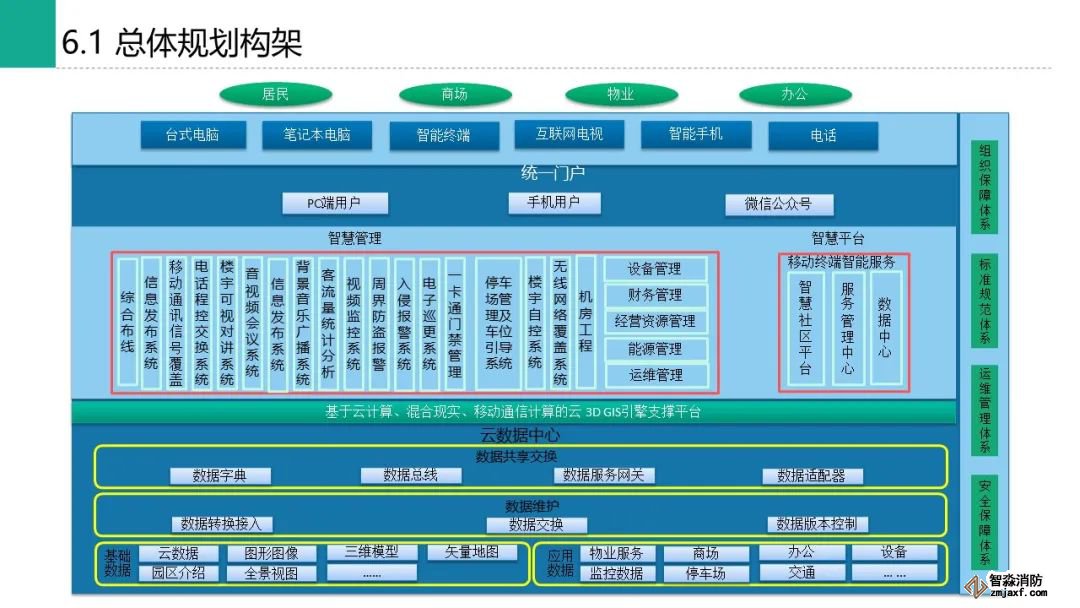Image resolution: width=1080 pixels, height=608 pixels.
Task: Choose the PC端用户 portal box
Action: [x=333, y=203]
